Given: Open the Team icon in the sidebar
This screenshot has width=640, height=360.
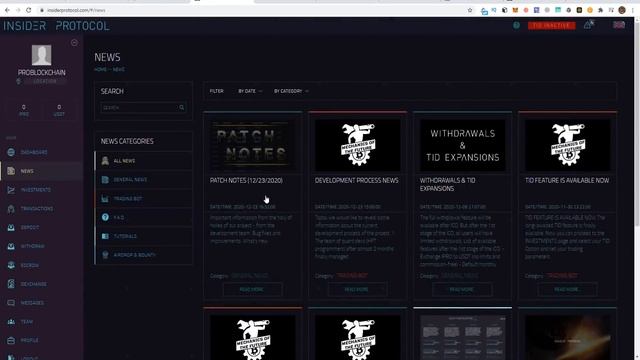Looking at the screenshot, I should [11, 322].
